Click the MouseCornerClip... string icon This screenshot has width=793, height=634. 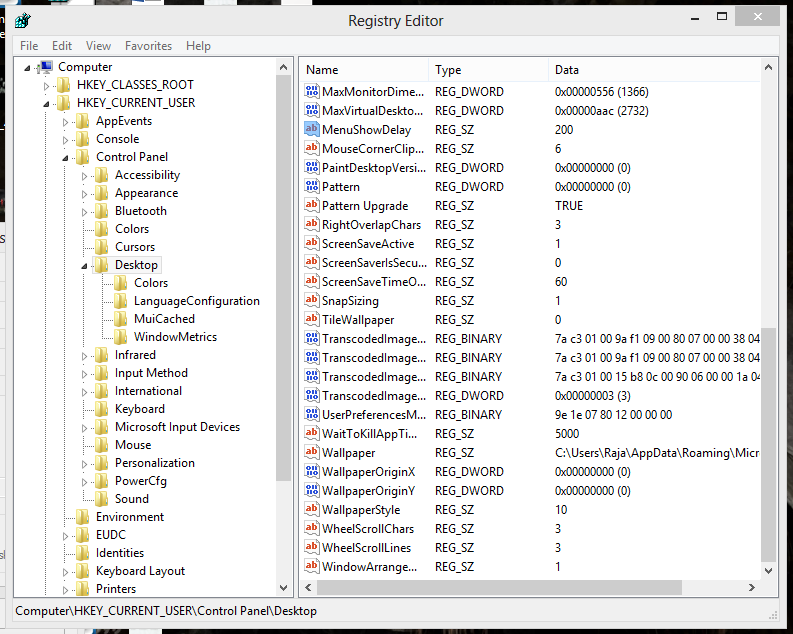pos(312,148)
